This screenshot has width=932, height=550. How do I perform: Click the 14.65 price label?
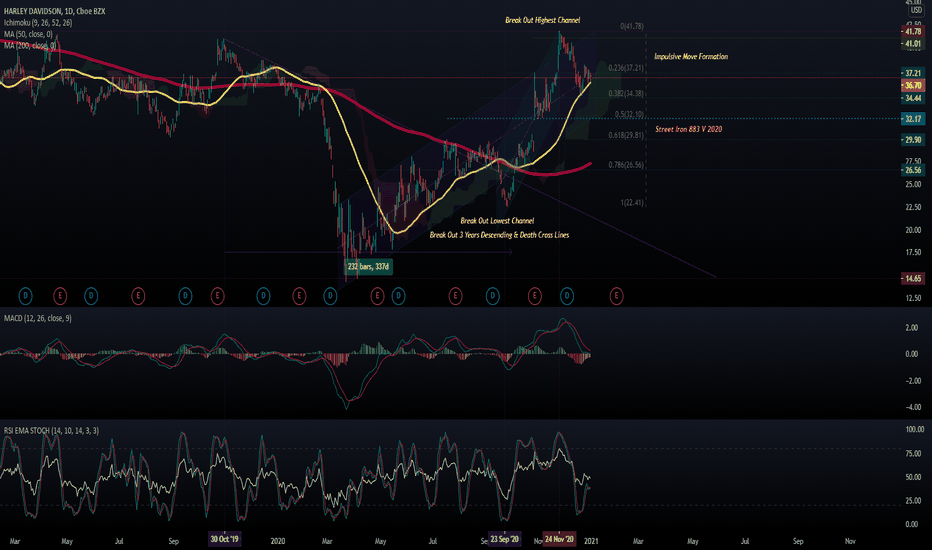[913, 278]
